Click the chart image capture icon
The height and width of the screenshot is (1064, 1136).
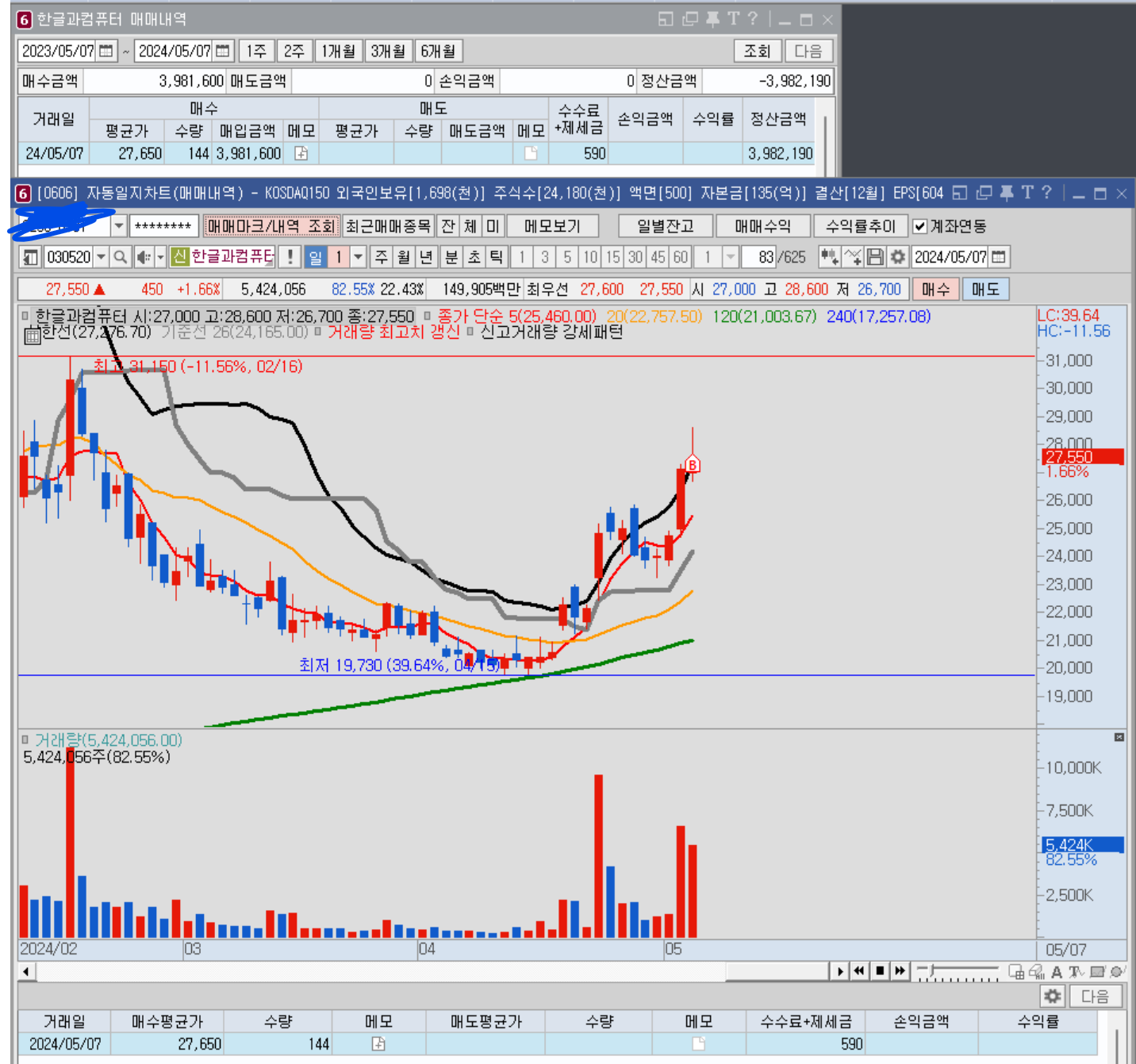coord(1097,971)
